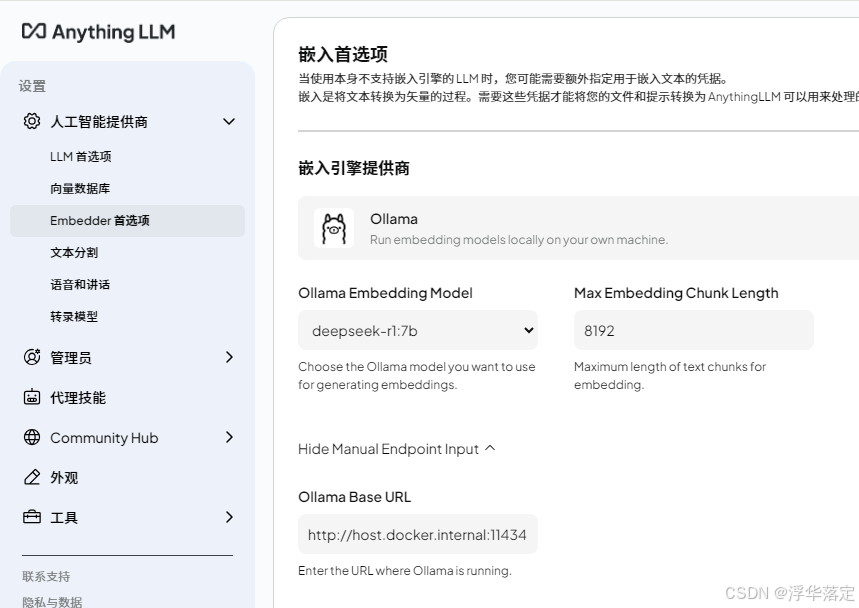The width and height of the screenshot is (859, 608).
Task: Click the admin user icon beside 管理员
Action: pyautogui.click(x=32, y=357)
